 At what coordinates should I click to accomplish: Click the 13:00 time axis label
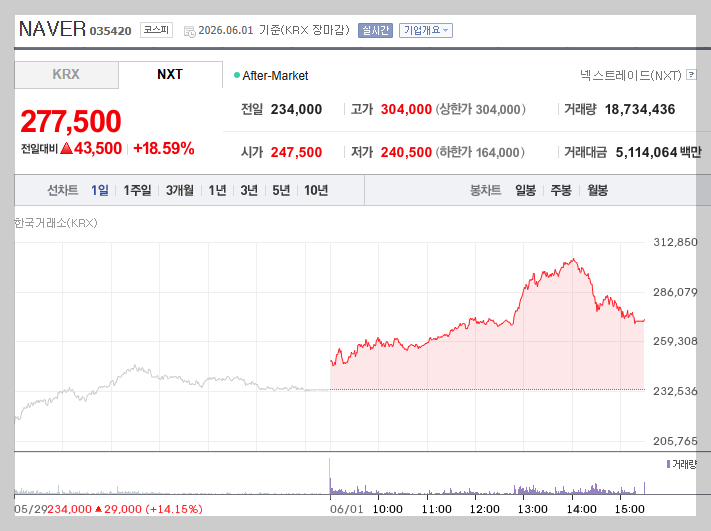pyautogui.click(x=532, y=509)
